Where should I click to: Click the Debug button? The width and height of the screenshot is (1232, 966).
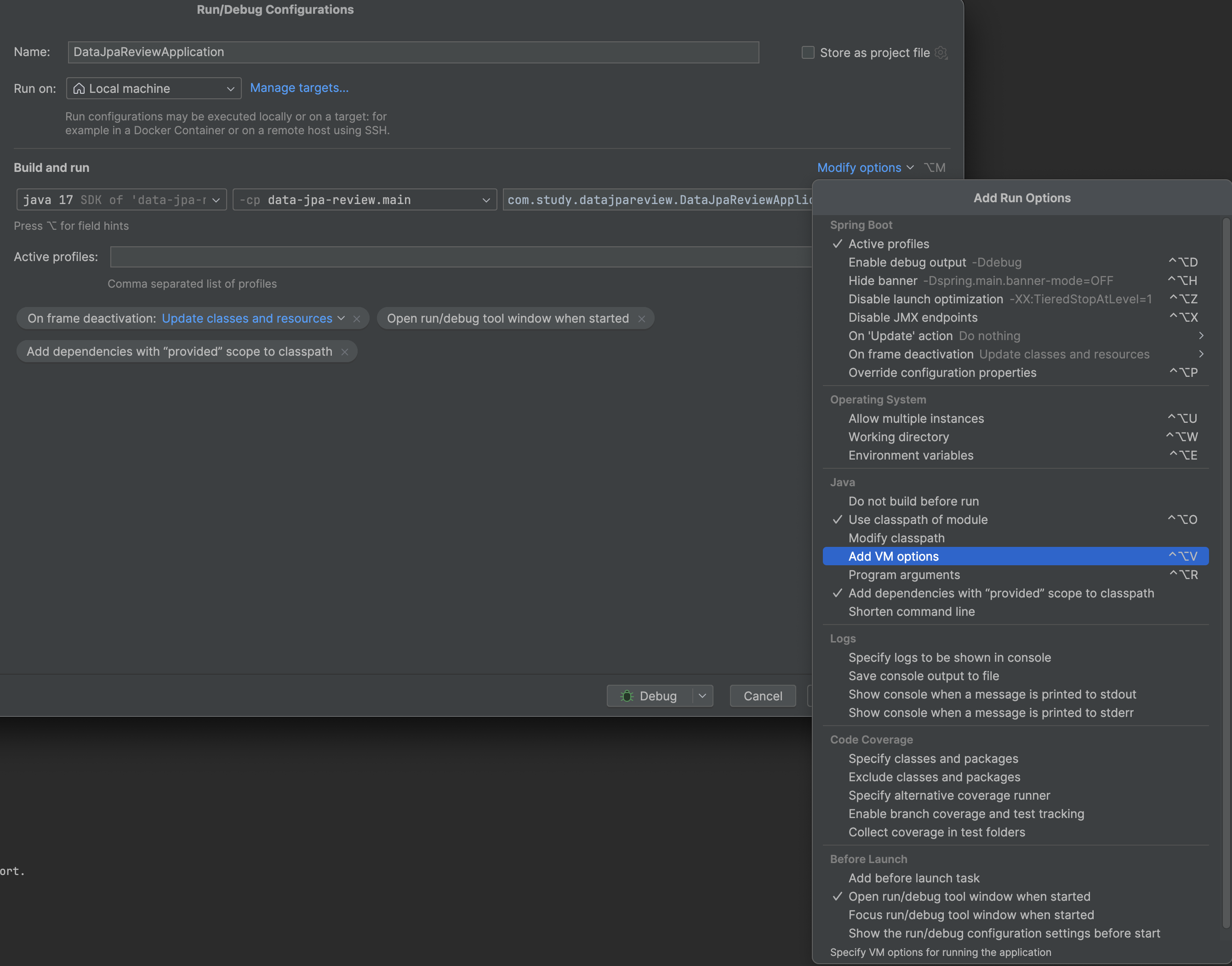(650, 696)
